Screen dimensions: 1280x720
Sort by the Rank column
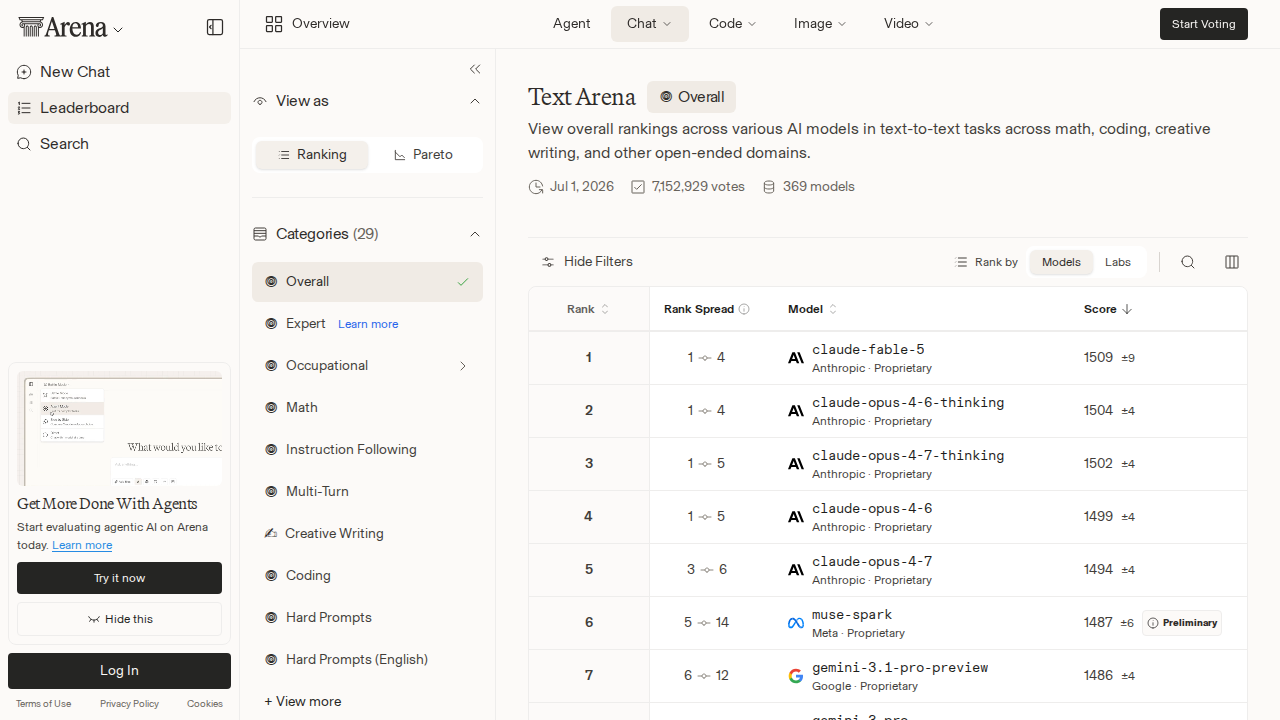click(x=588, y=309)
